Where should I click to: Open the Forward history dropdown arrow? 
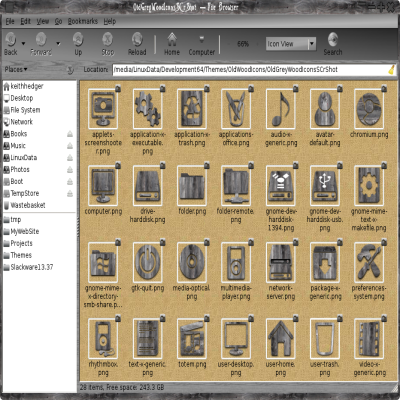coord(58,43)
